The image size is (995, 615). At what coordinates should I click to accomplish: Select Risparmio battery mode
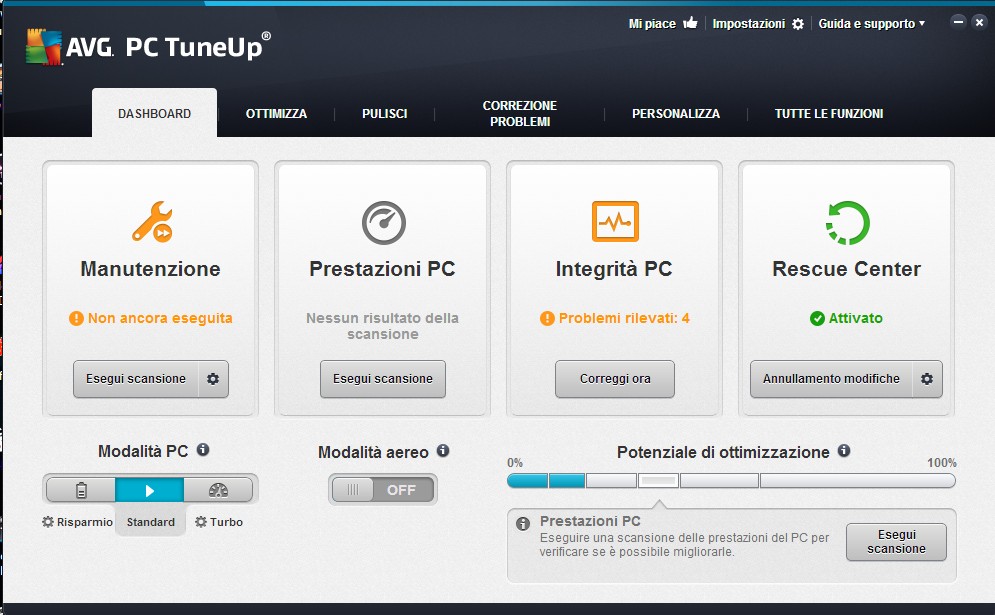pos(81,490)
